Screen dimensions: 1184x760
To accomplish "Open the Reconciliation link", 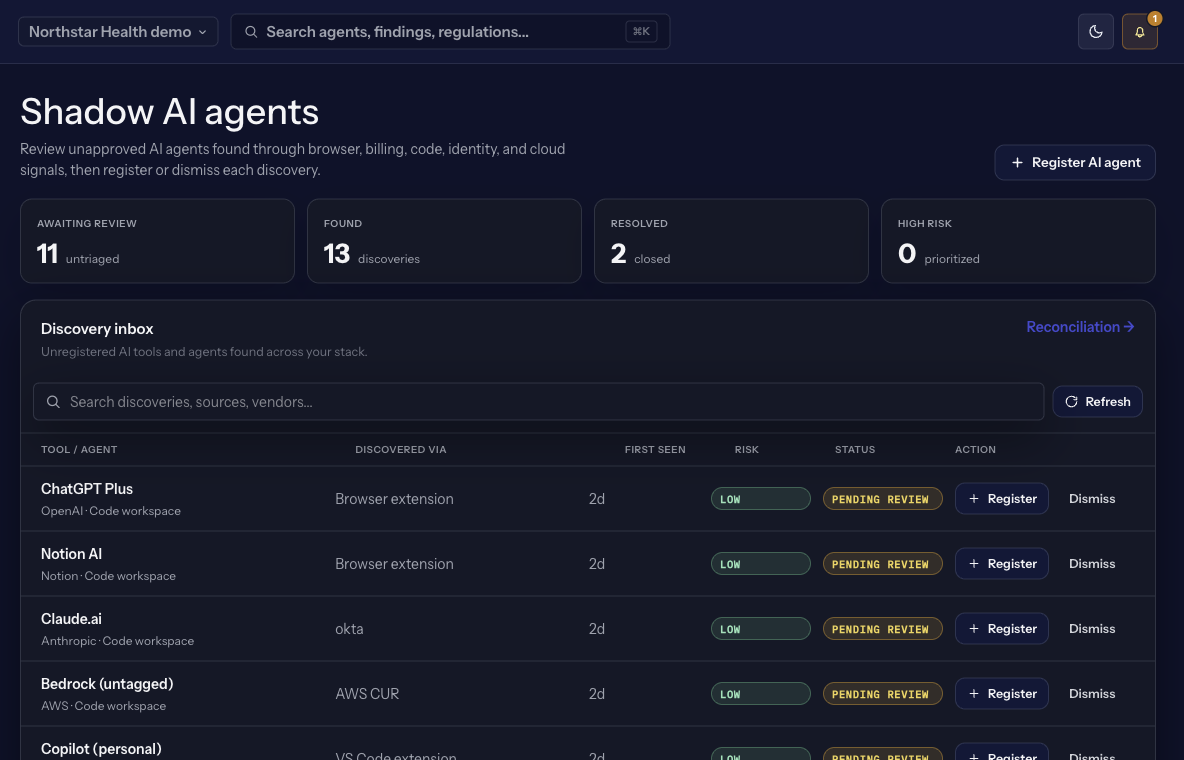I will click(1080, 327).
